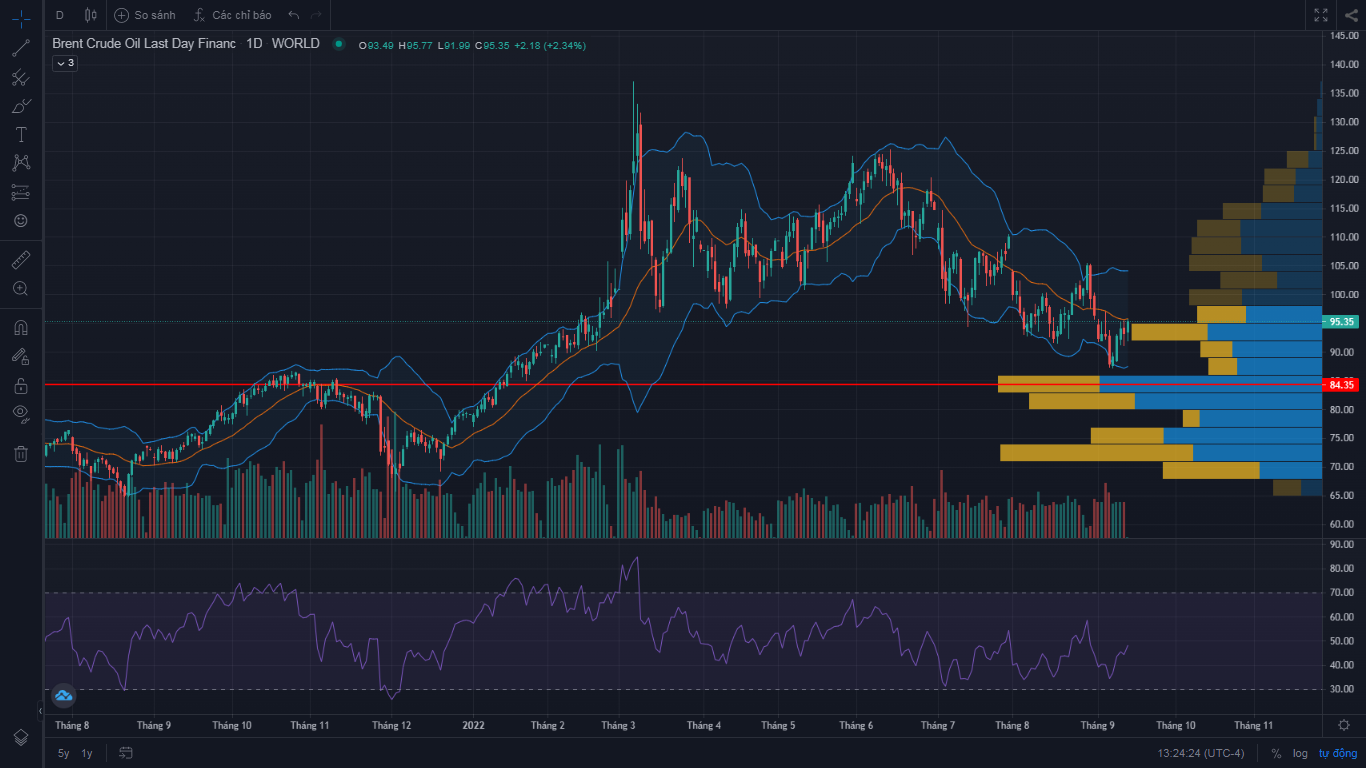Open Các chỉ báo indicators dialog
Viewport: 1366px width, 768px height.
click(x=232, y=15)
